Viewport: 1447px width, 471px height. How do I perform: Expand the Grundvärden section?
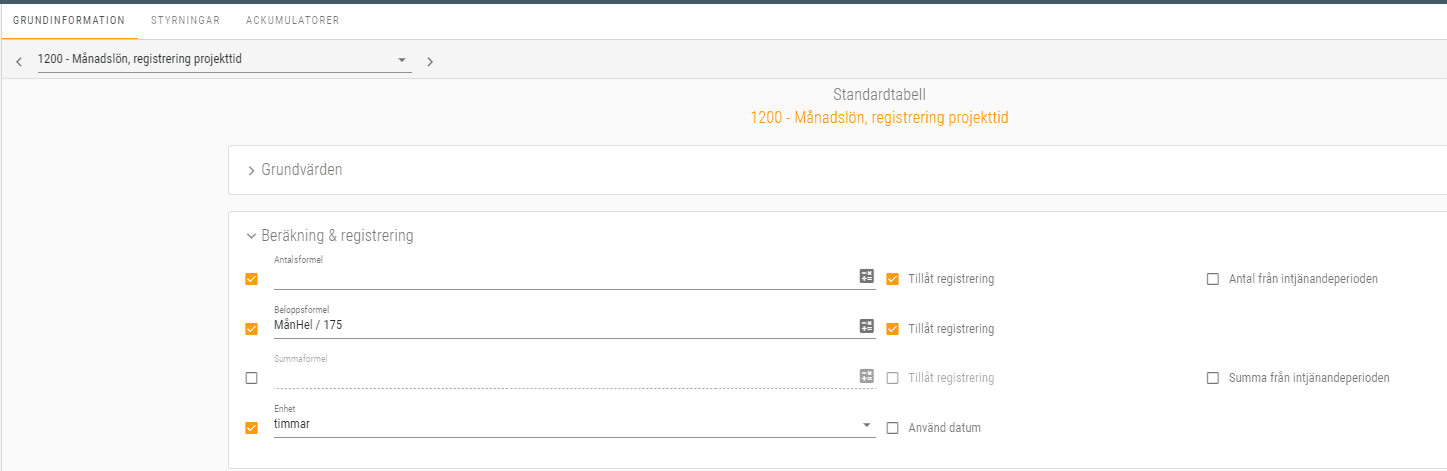tap(301, 170)
